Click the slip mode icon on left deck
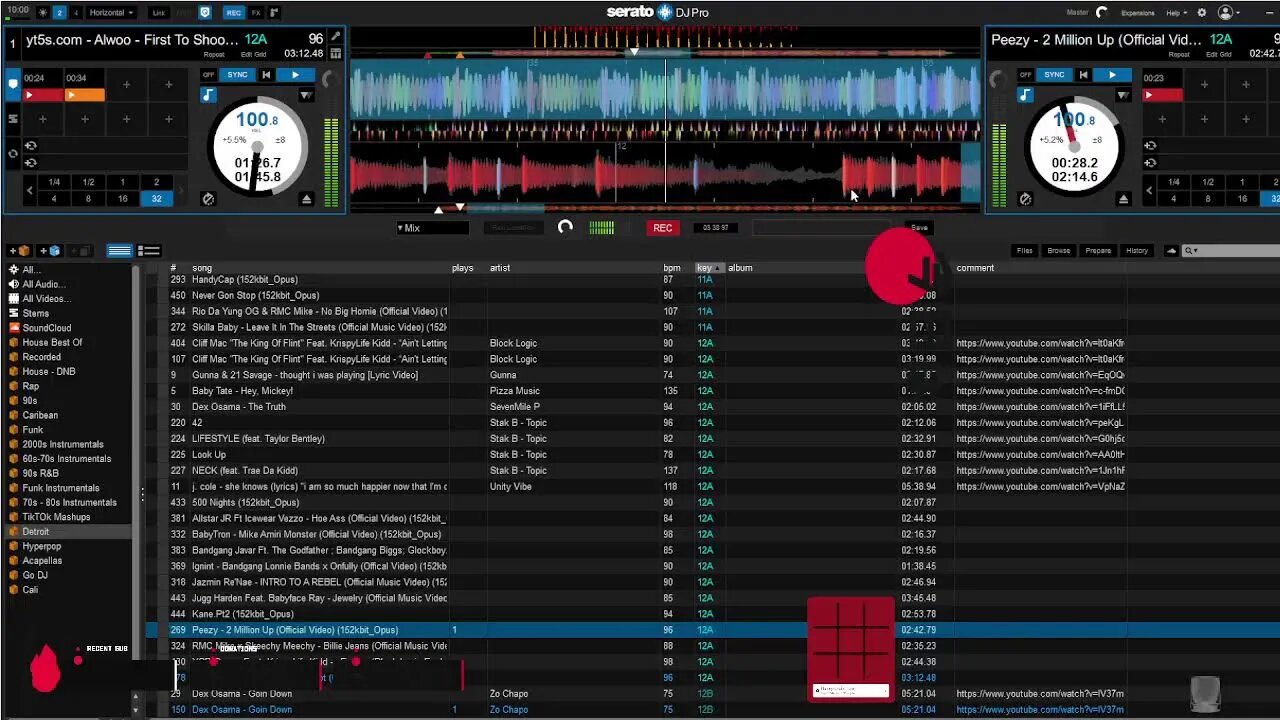The height and width of the screenshot is (720, 1280). pos(208,199)
